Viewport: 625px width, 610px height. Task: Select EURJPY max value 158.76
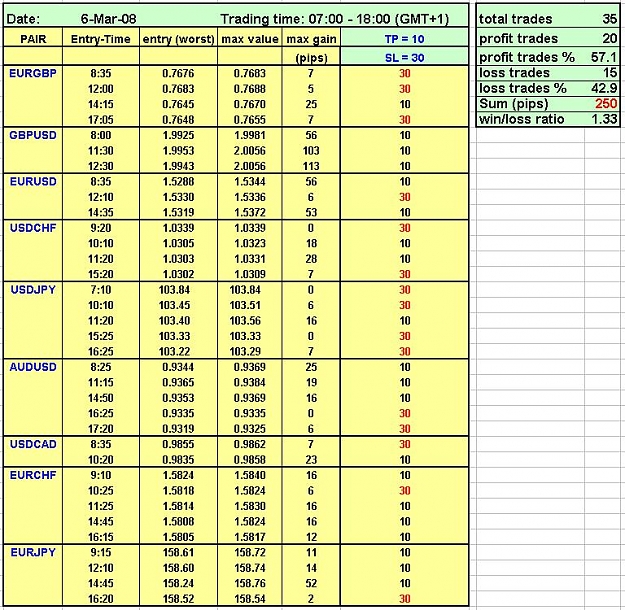coord(250,583)
